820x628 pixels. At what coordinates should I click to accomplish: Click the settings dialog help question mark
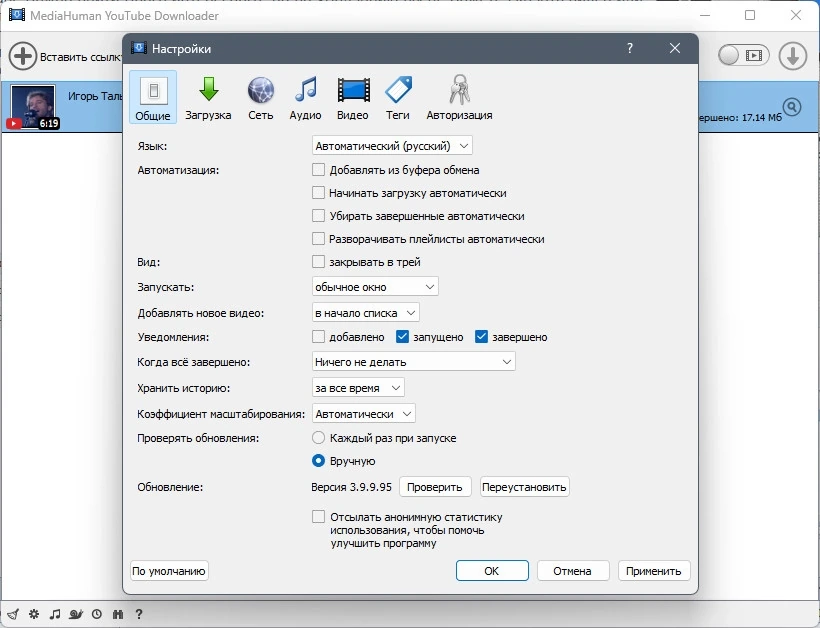click(x=630, y=48)
